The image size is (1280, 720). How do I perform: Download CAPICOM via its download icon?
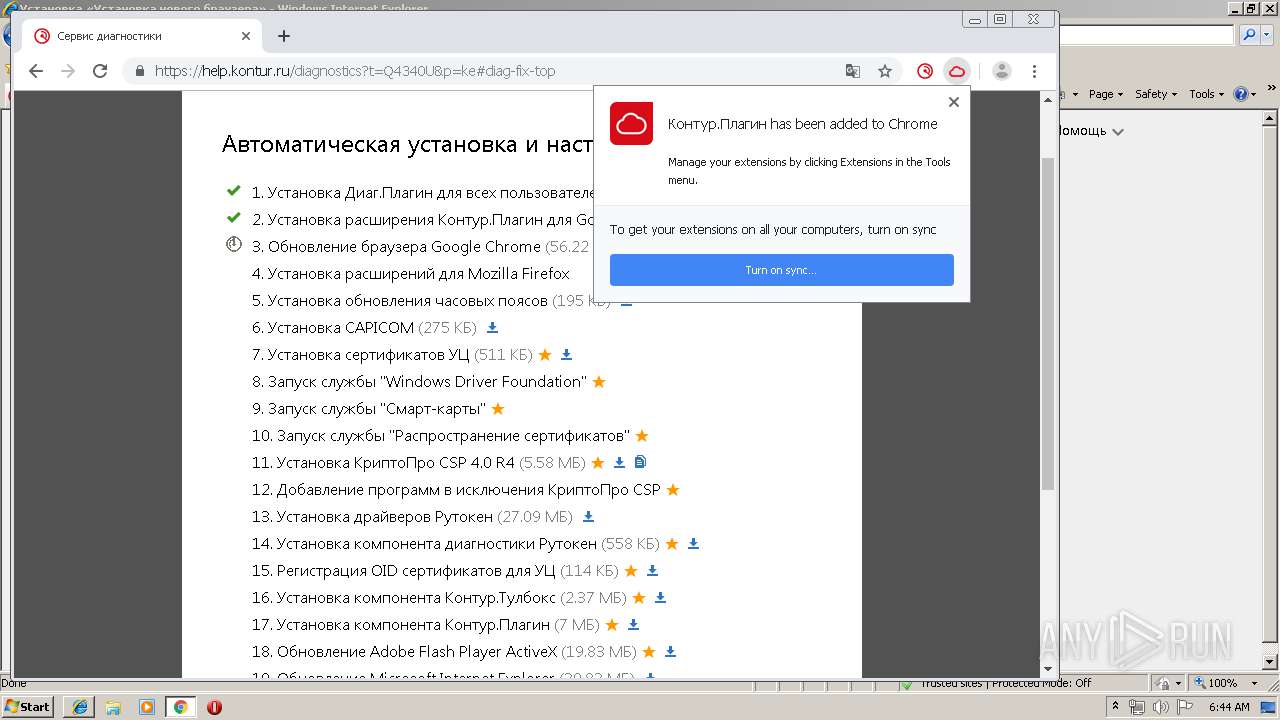pyautogui.click(x=492, y=328)
